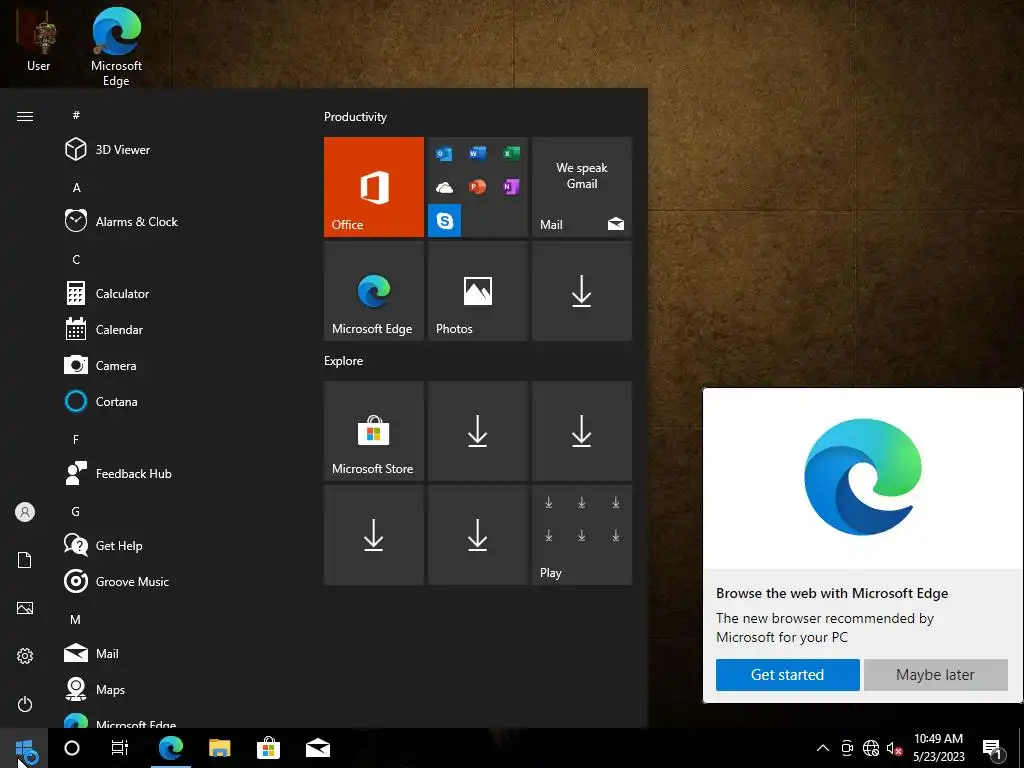
Task: Click Maybe later in Edge popup
Action: [x=935, y=675]
